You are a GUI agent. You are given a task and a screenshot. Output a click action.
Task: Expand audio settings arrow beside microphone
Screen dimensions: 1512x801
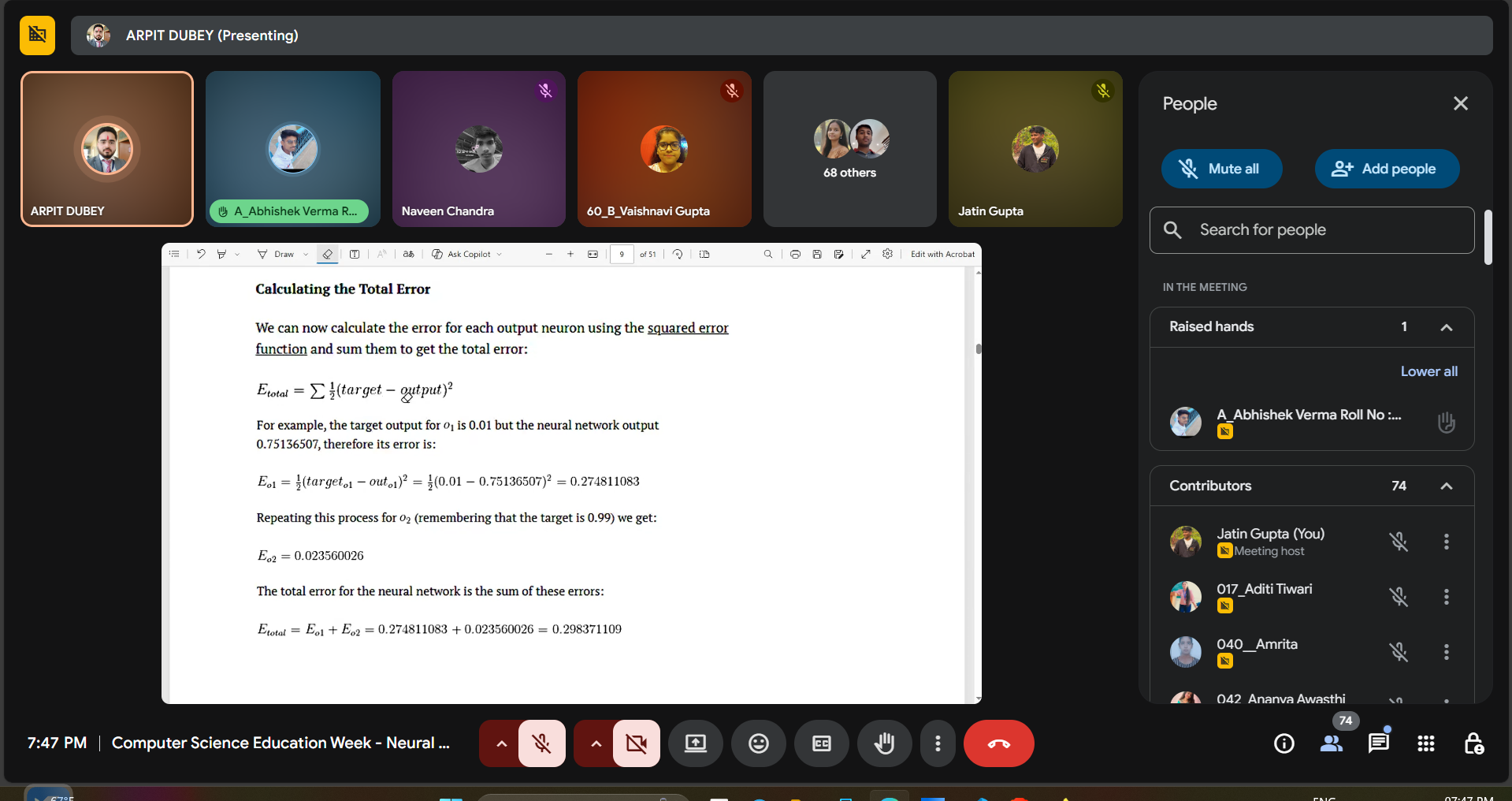click(x=501, y=743)
